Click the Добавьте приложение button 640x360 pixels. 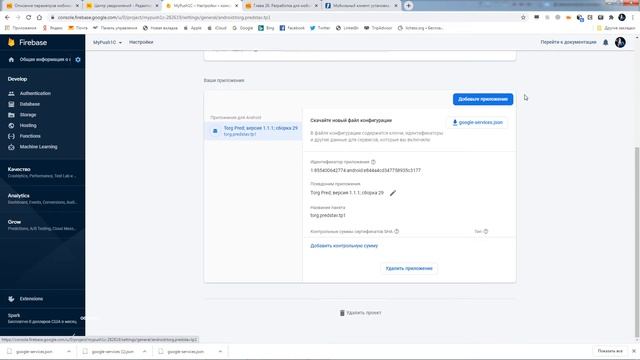[483, 99]
